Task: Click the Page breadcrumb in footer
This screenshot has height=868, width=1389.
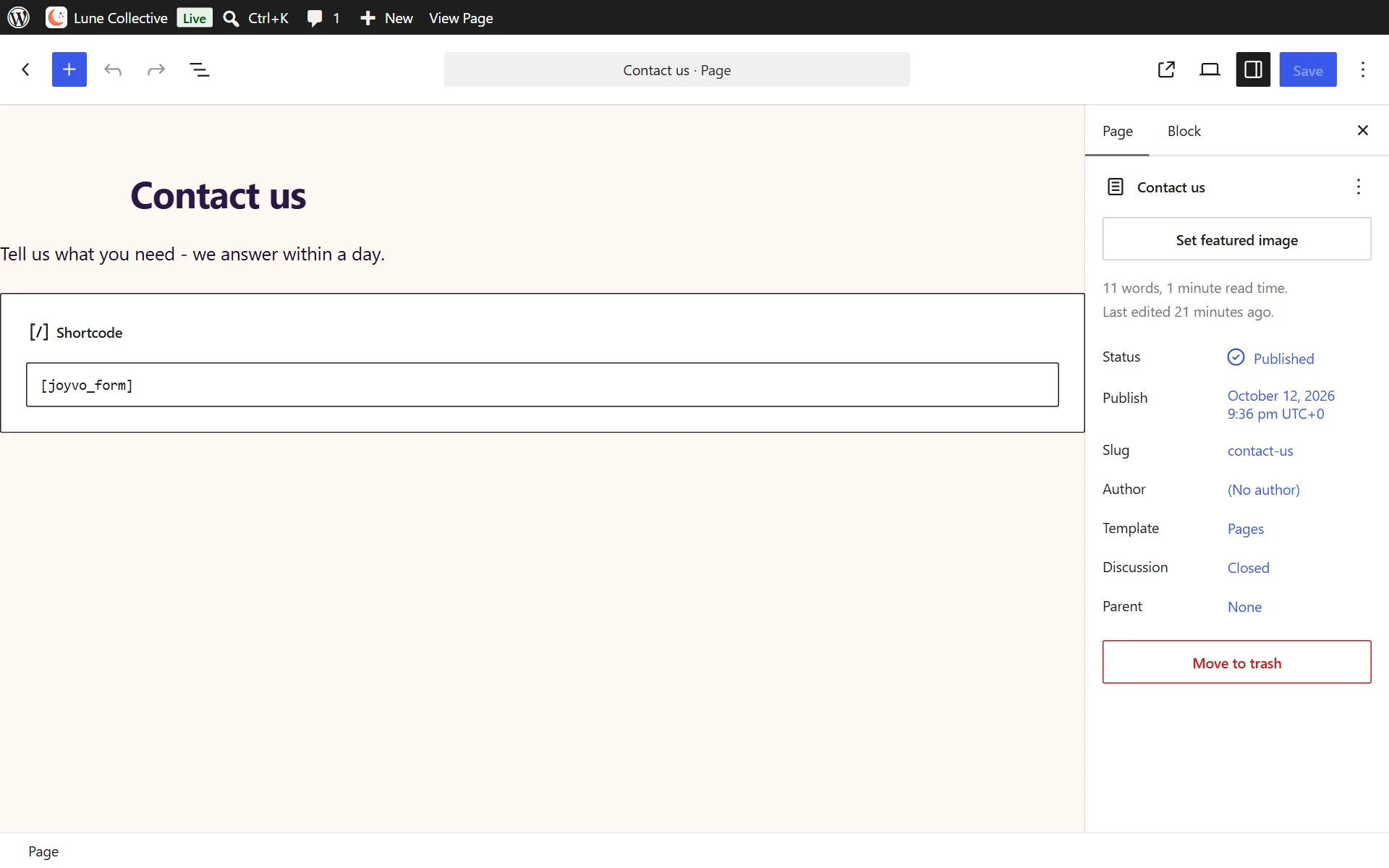Action: coord(43,851)
